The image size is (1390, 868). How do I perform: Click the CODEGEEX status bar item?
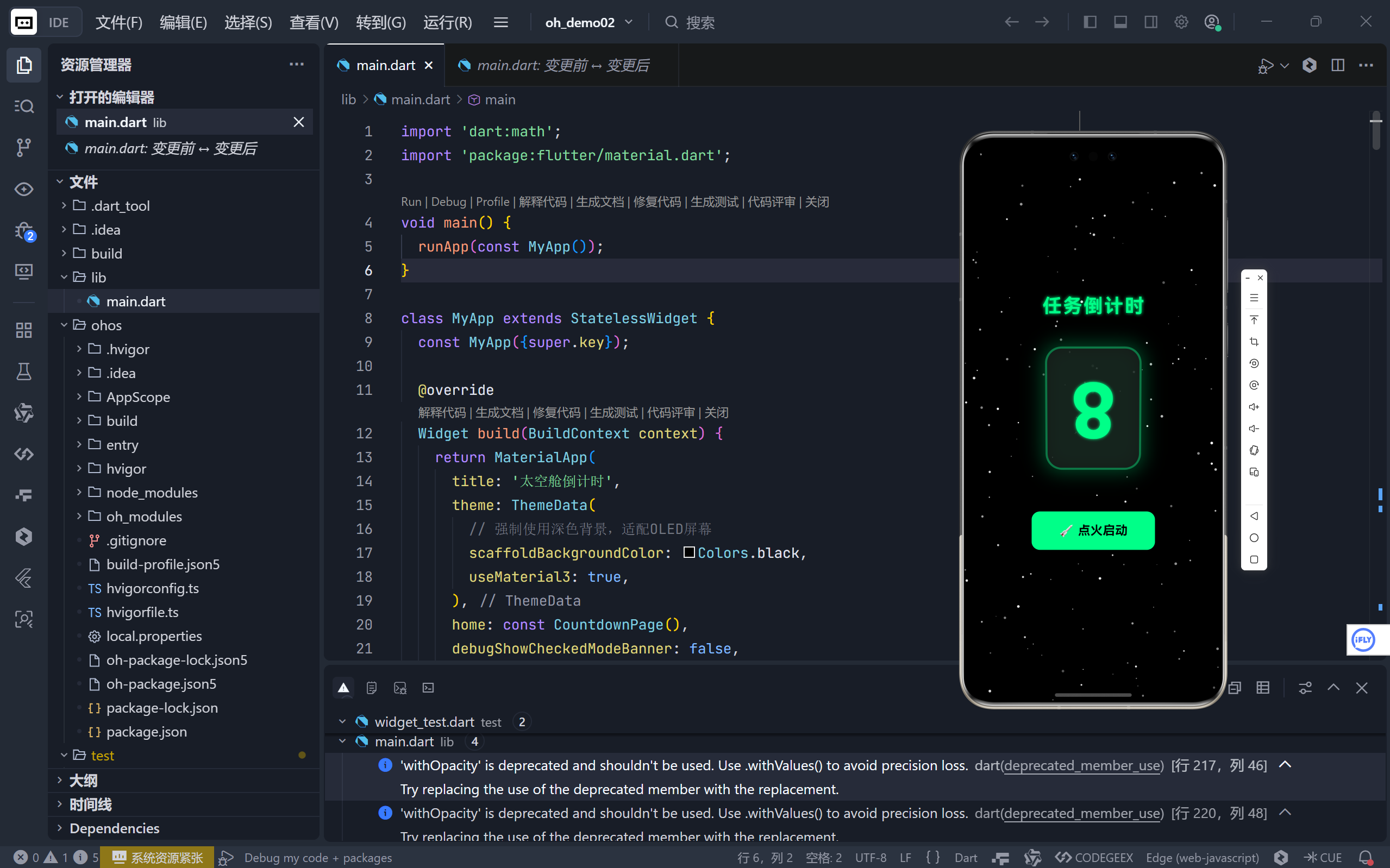[1094, 857]
